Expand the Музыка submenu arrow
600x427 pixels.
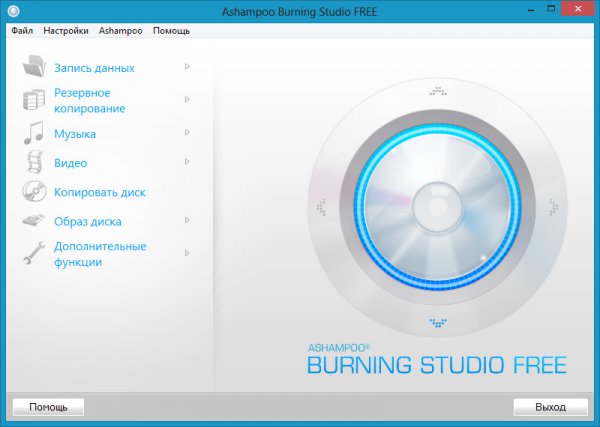[x=187, y=132]
